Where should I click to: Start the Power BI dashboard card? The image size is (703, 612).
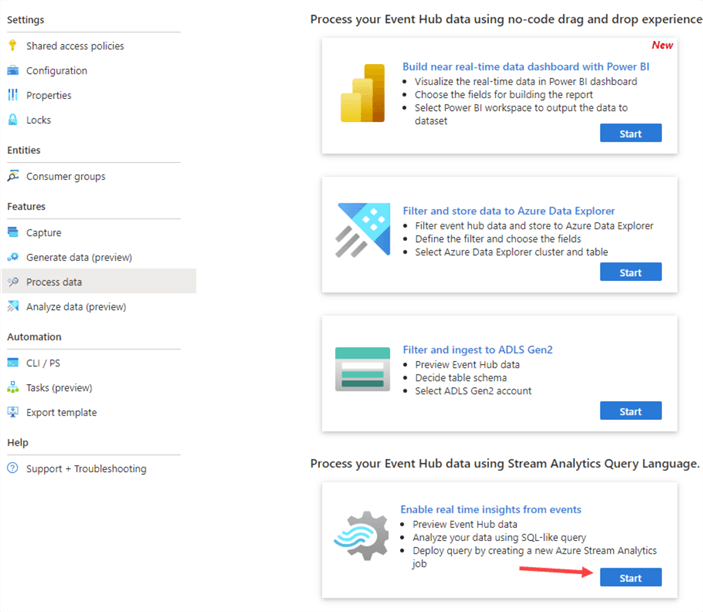(x=630, y=133)
